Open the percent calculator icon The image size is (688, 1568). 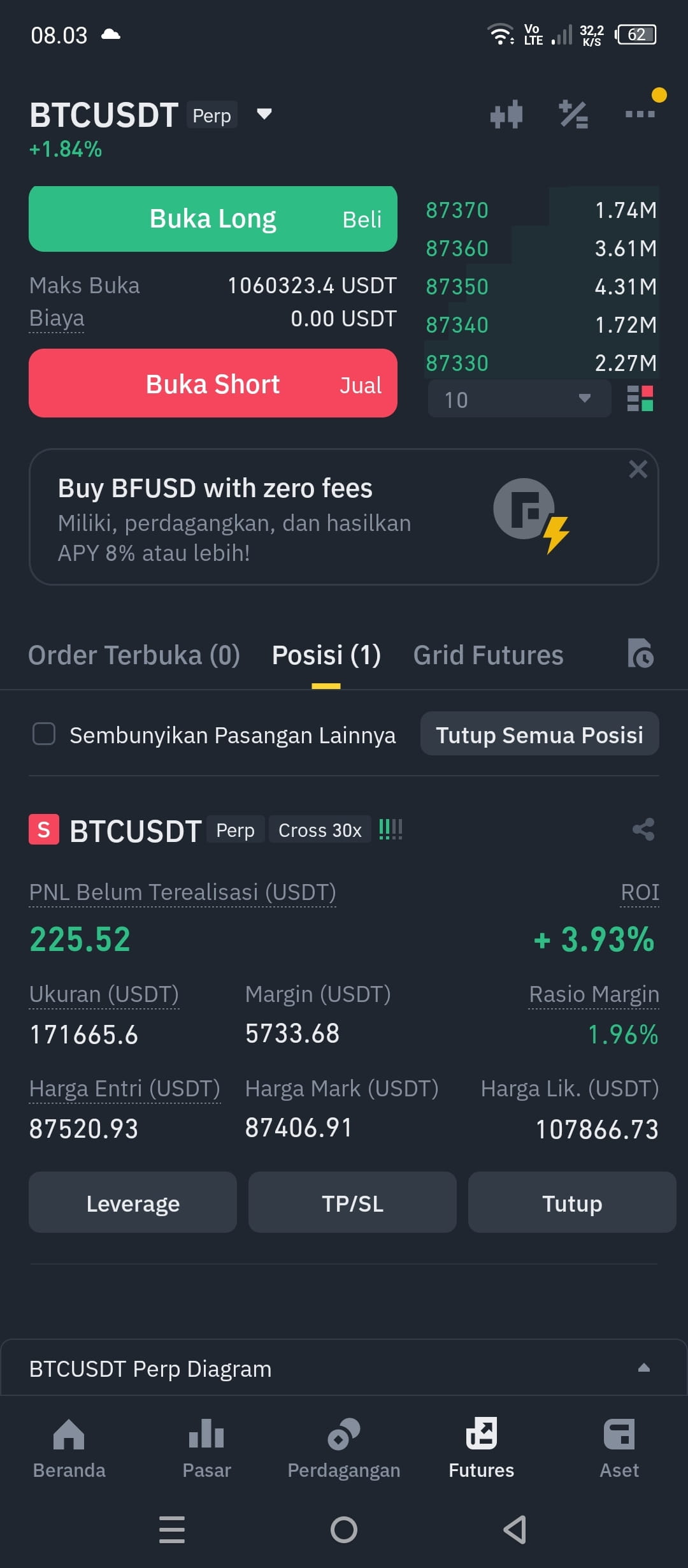click(x=573, y=115)
